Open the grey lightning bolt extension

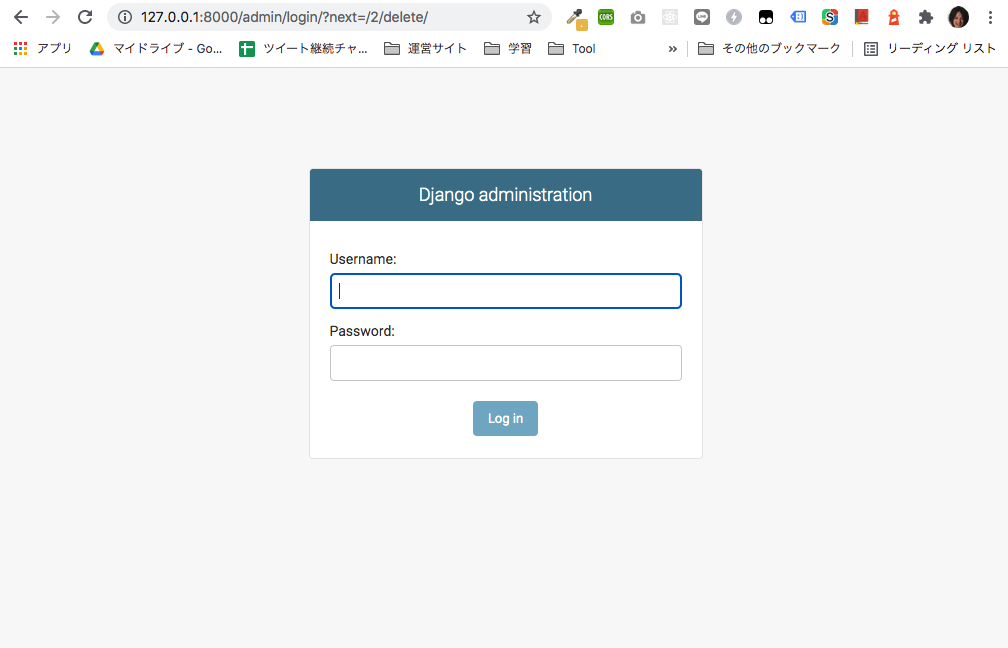click(x=734, y=17)
